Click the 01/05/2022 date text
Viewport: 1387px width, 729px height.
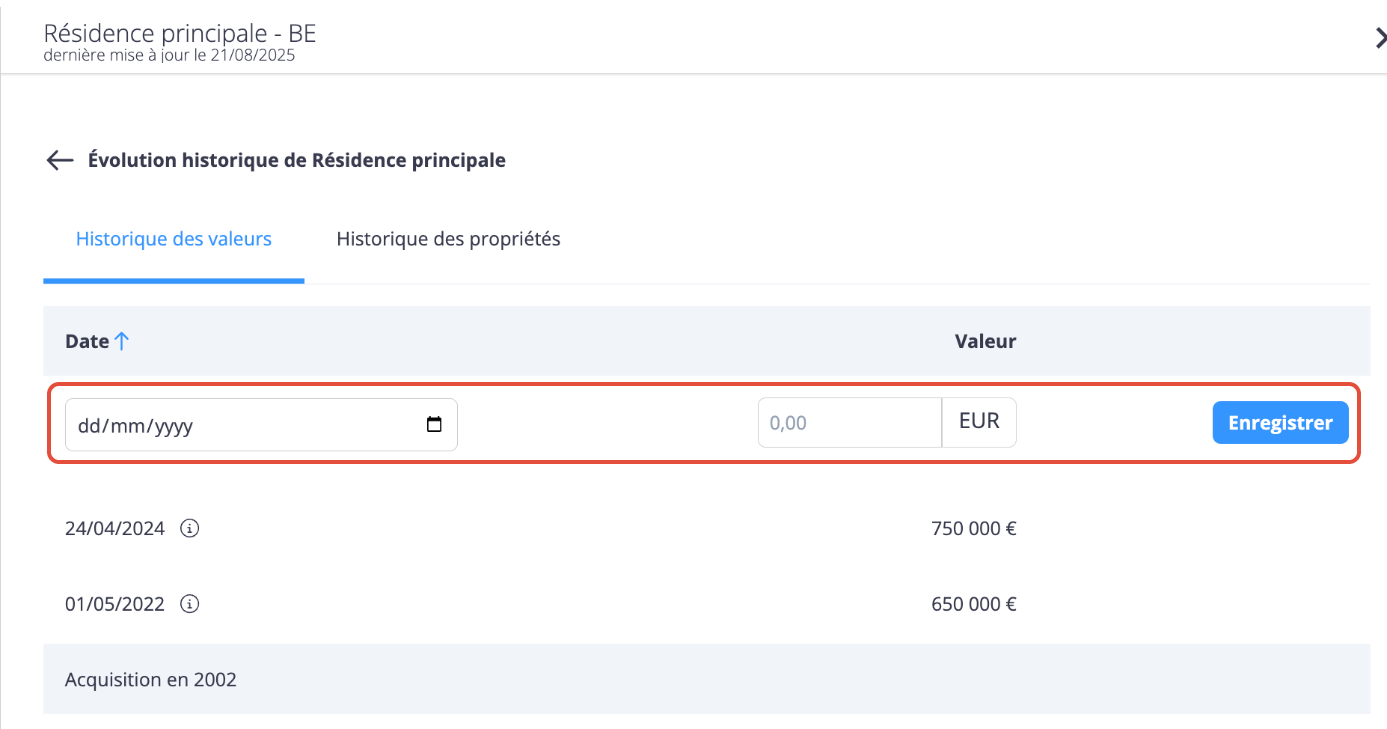tap(115, 604)
